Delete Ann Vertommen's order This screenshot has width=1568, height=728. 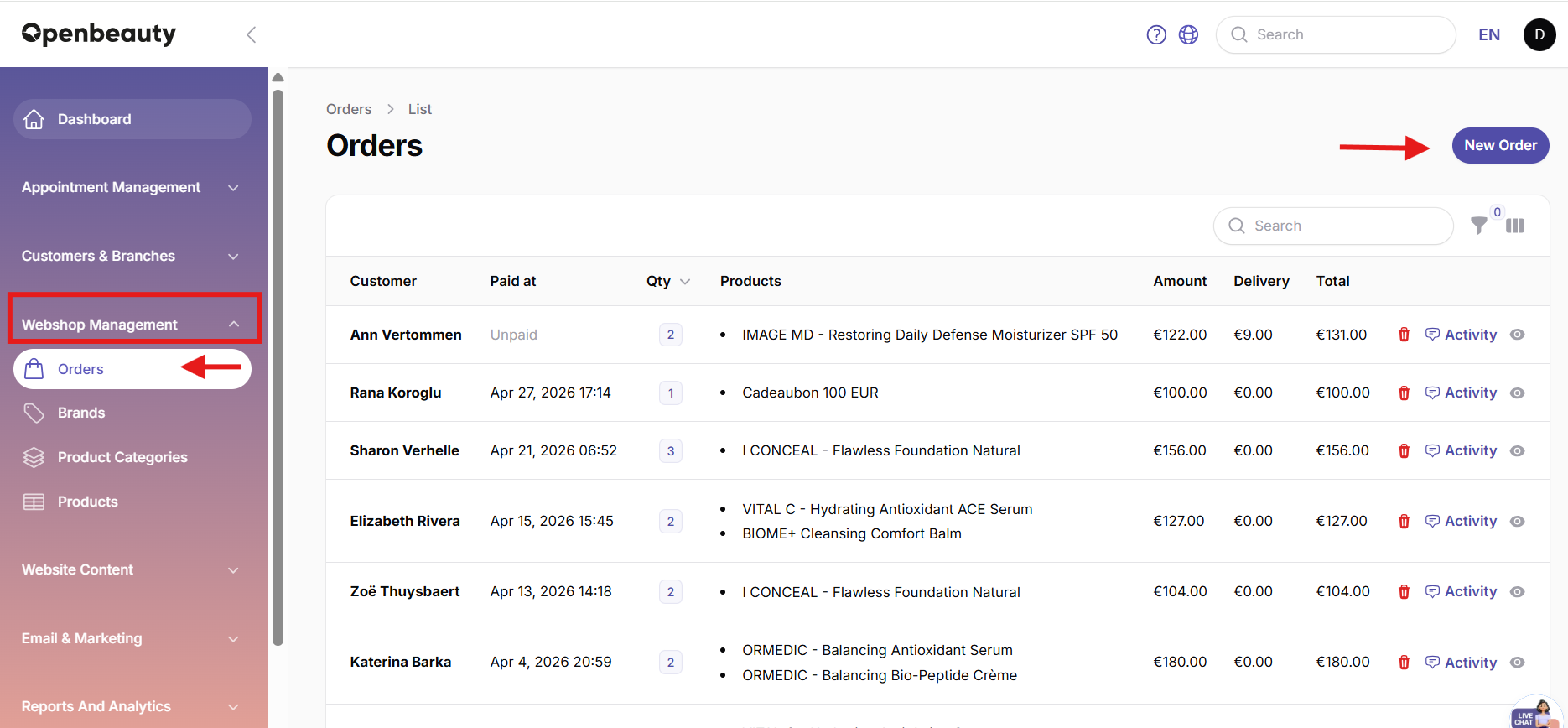point(1404,335)
